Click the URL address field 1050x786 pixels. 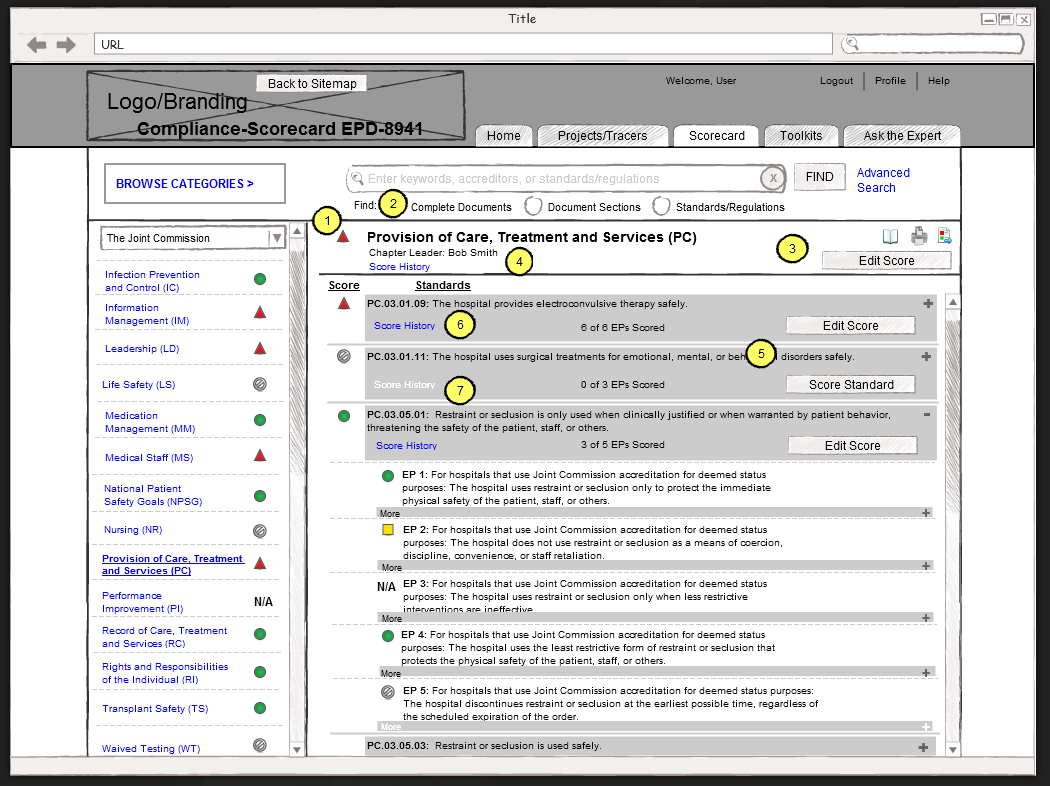click(x=463, y=44)
